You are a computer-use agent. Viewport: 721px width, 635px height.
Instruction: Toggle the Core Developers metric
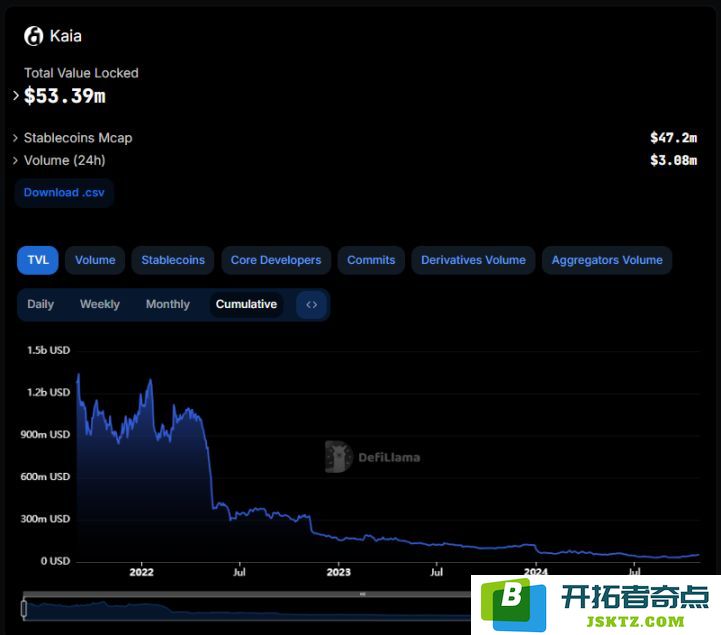(276, 260)
